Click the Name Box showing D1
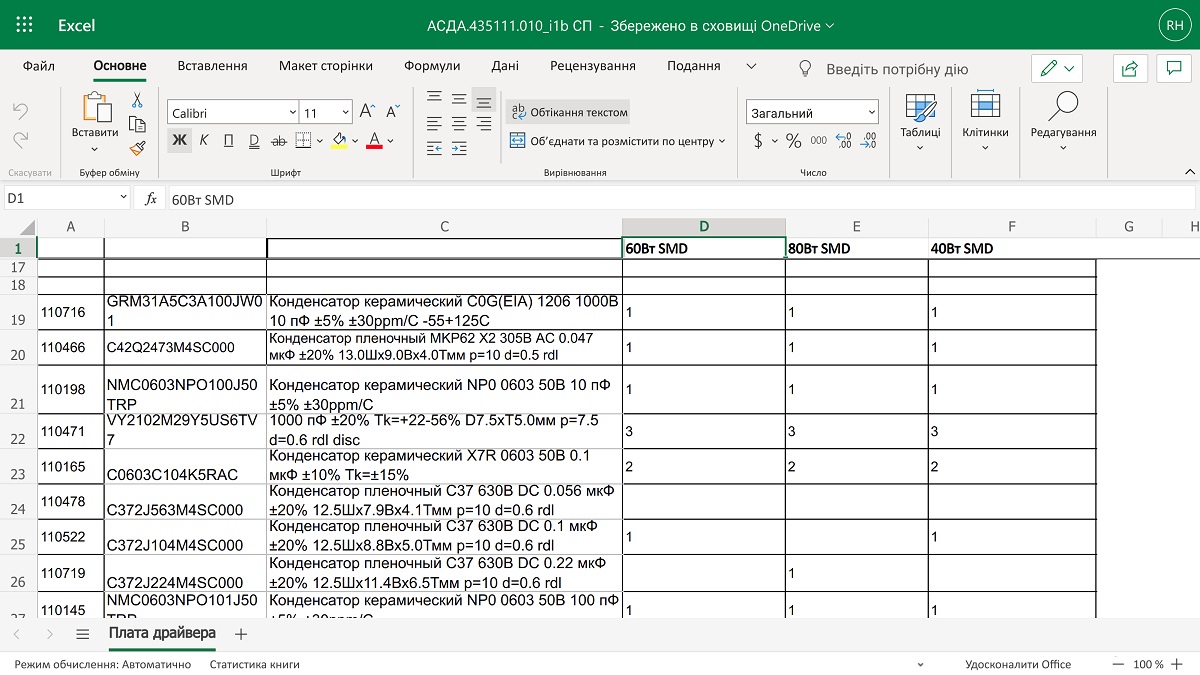The image size is (1200, 675). pos(66,199)
